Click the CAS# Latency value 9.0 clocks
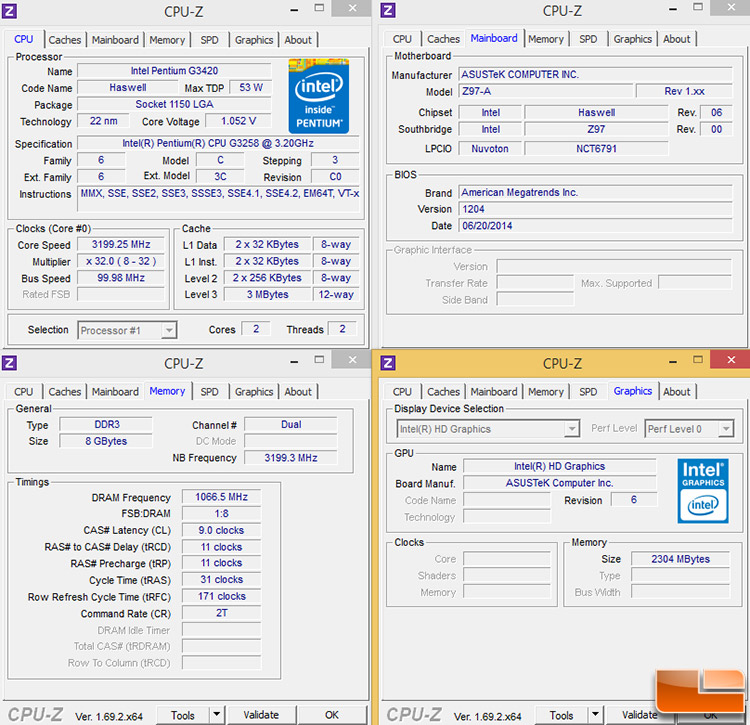The width and height of the screenshot is (750, 725). 221,530
